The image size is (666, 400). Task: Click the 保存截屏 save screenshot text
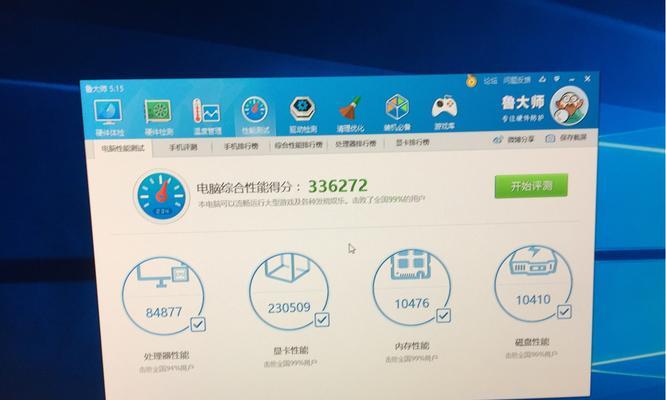[x=573, y=138]
